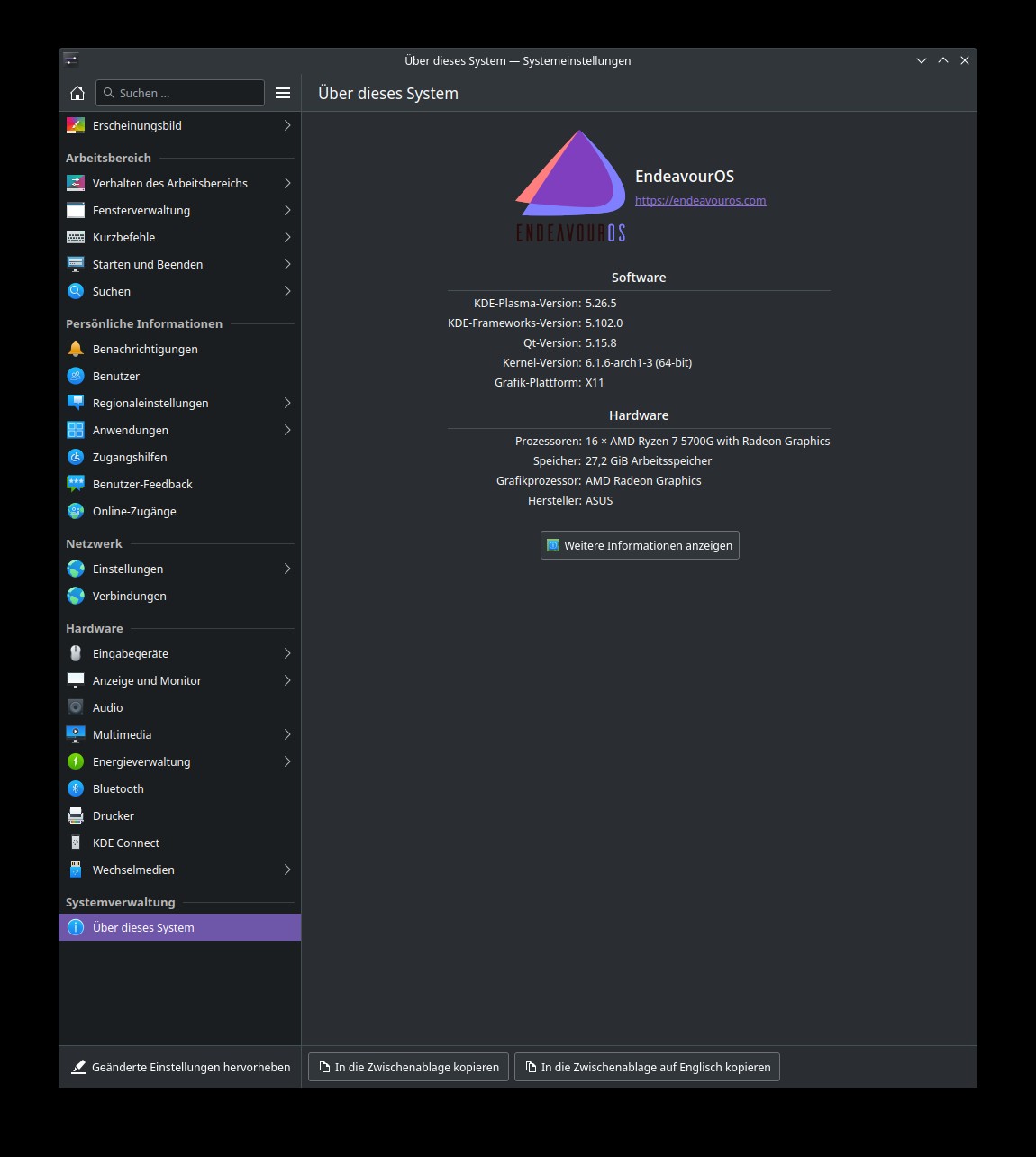Expand Wechselmedien chevron
The height and width of the screenshot is (1157, 1036).
point(287,870)
